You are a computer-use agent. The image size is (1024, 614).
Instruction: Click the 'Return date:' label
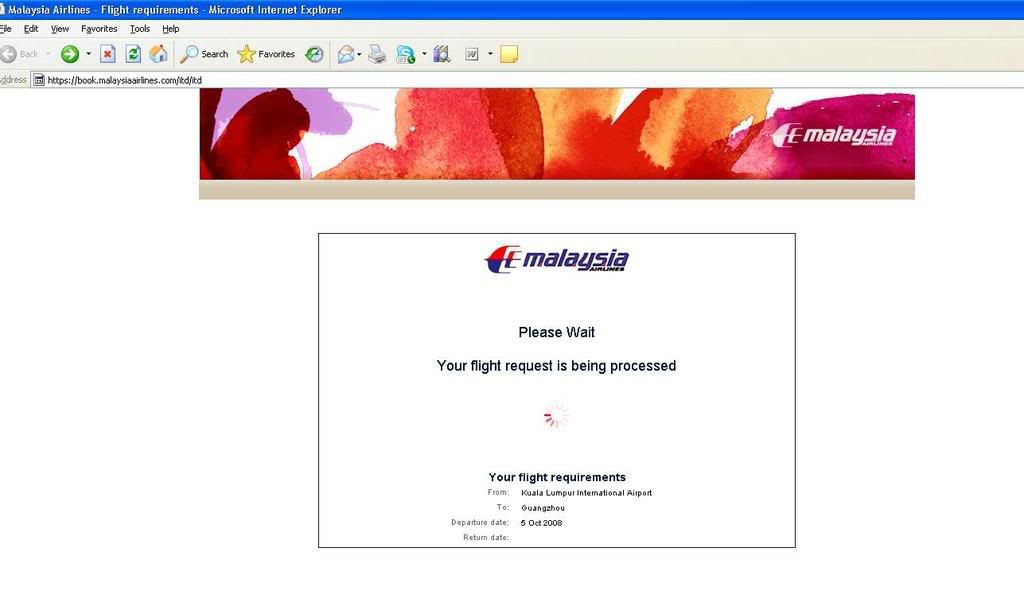pos(486,538)
